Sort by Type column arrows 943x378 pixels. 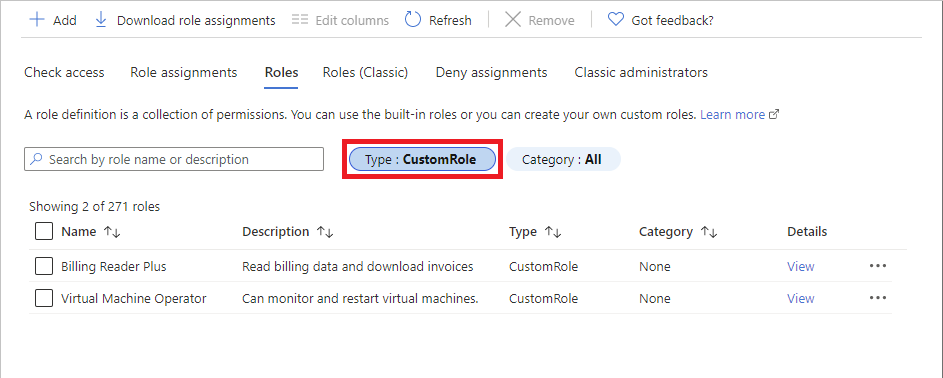point(553,232)
